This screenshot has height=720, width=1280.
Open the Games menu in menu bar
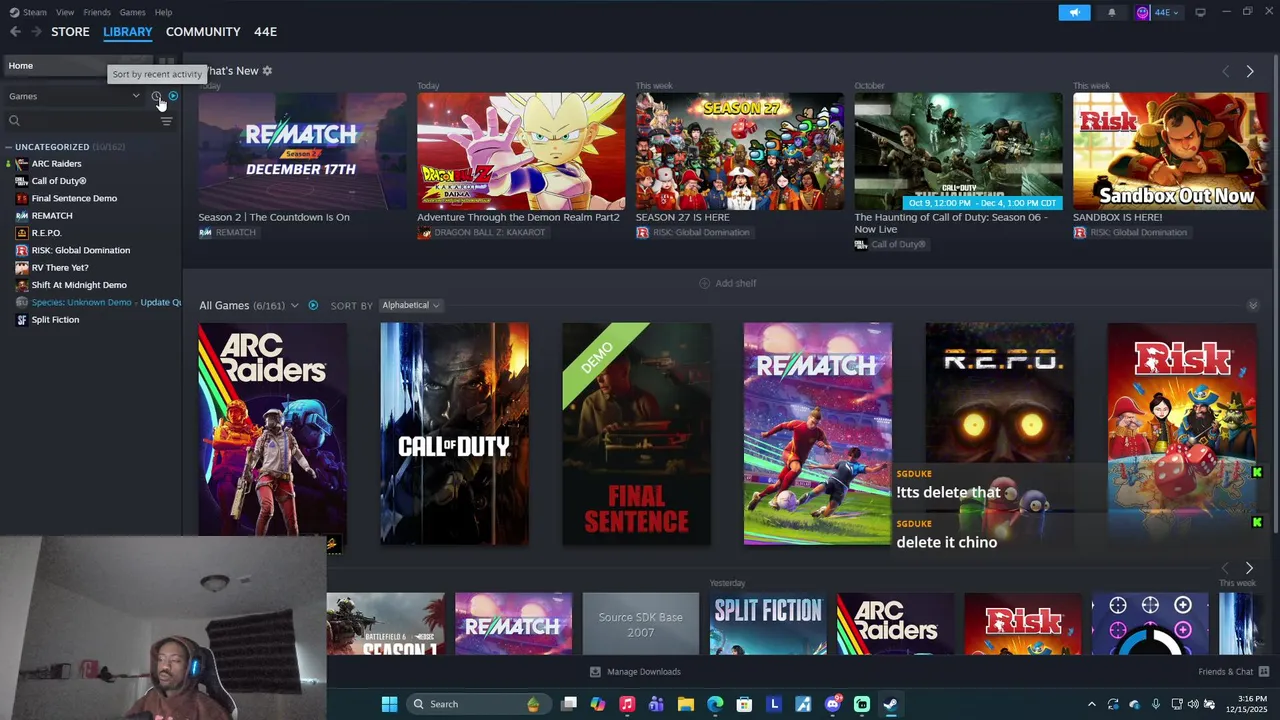click(132, 12)
